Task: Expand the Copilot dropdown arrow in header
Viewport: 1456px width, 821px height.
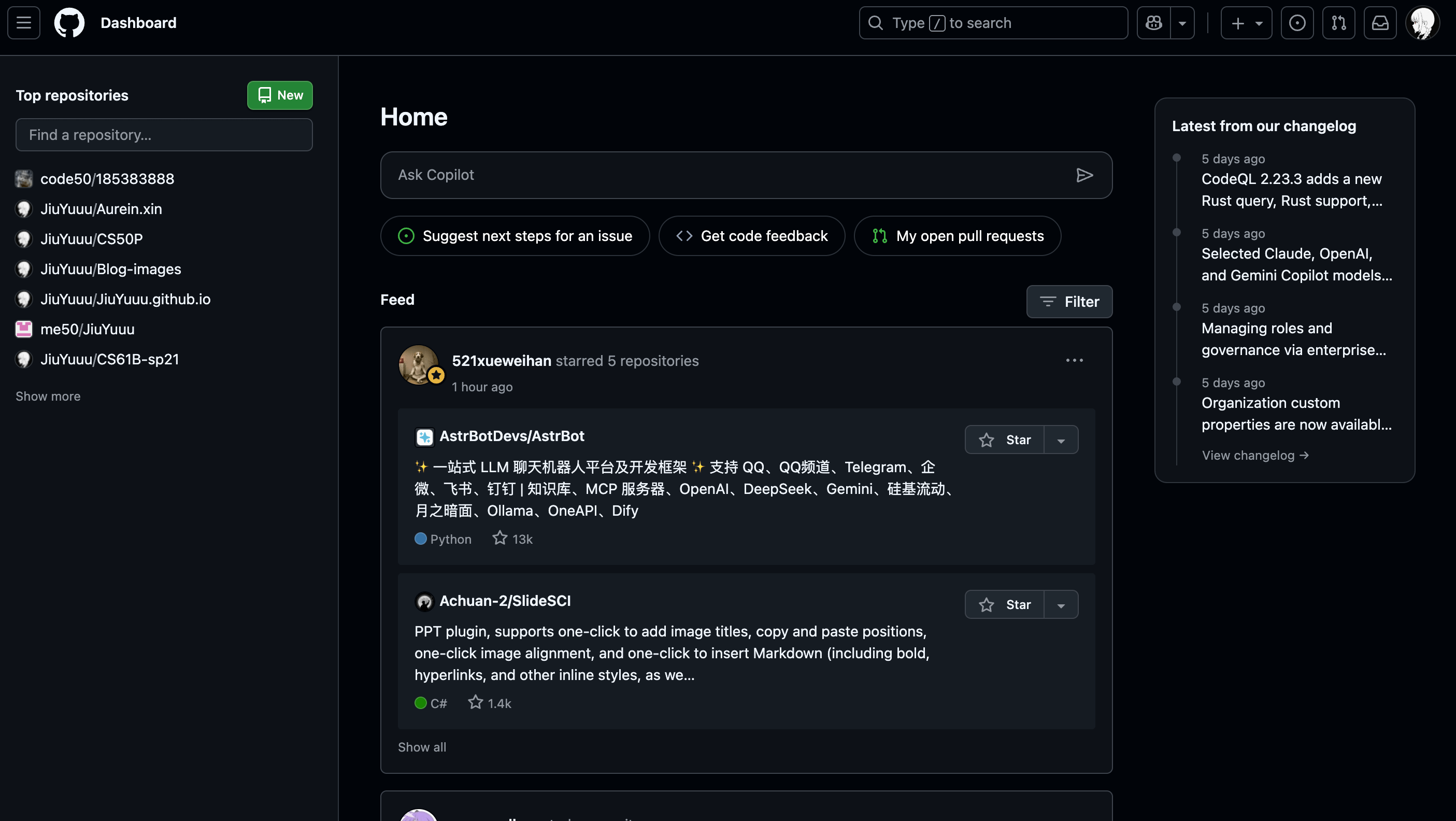Action: click(x=1182, y=23)
